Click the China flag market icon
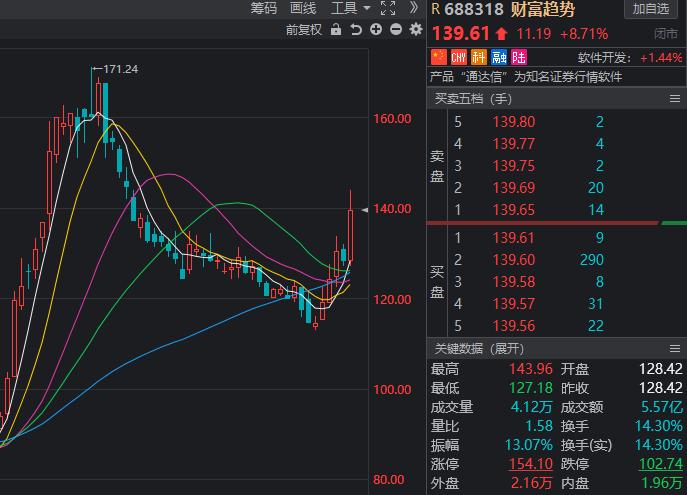This screenshot has width=687, height=495. 439,57
